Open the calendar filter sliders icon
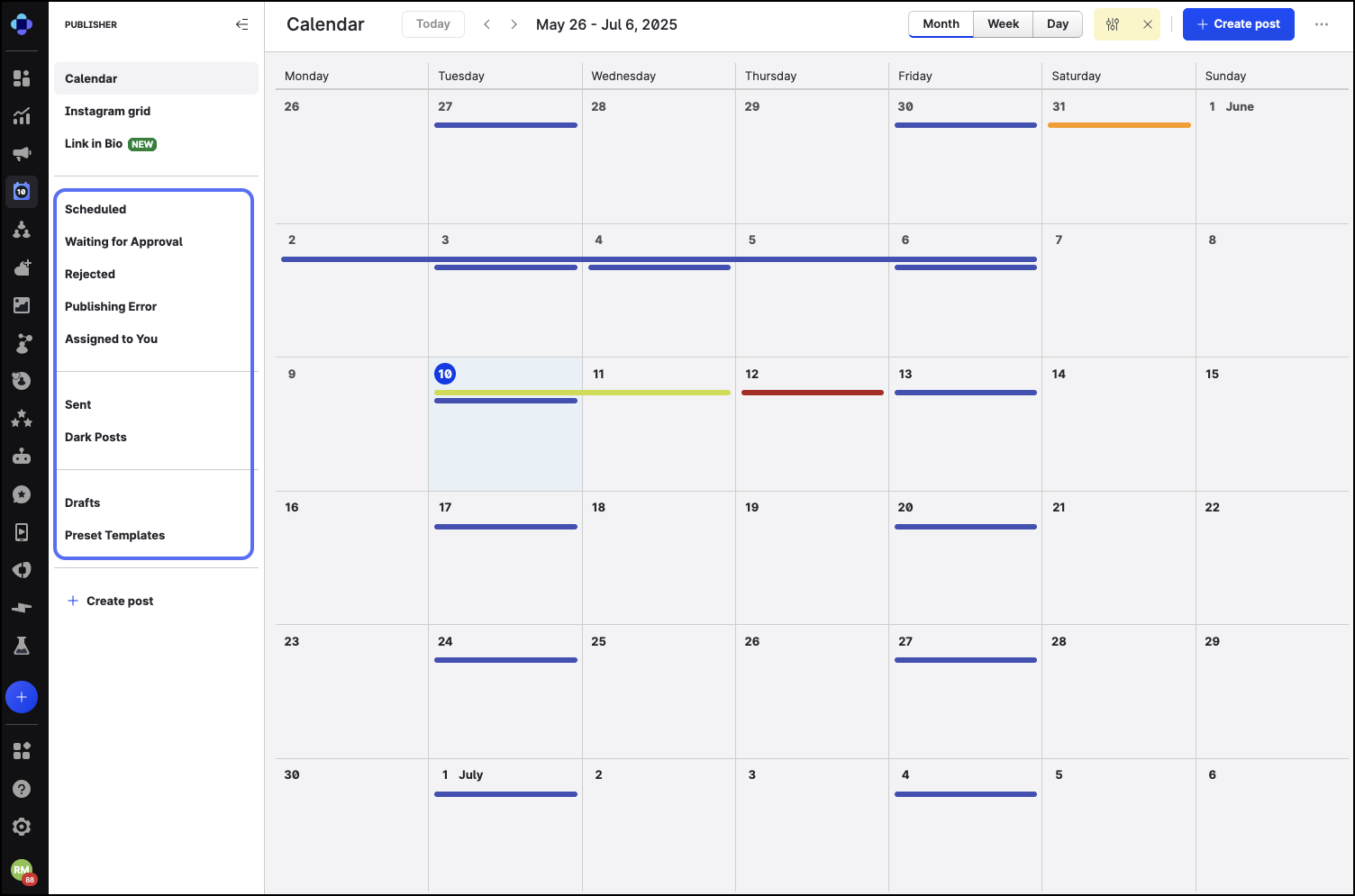 [x=1113, y=24]
